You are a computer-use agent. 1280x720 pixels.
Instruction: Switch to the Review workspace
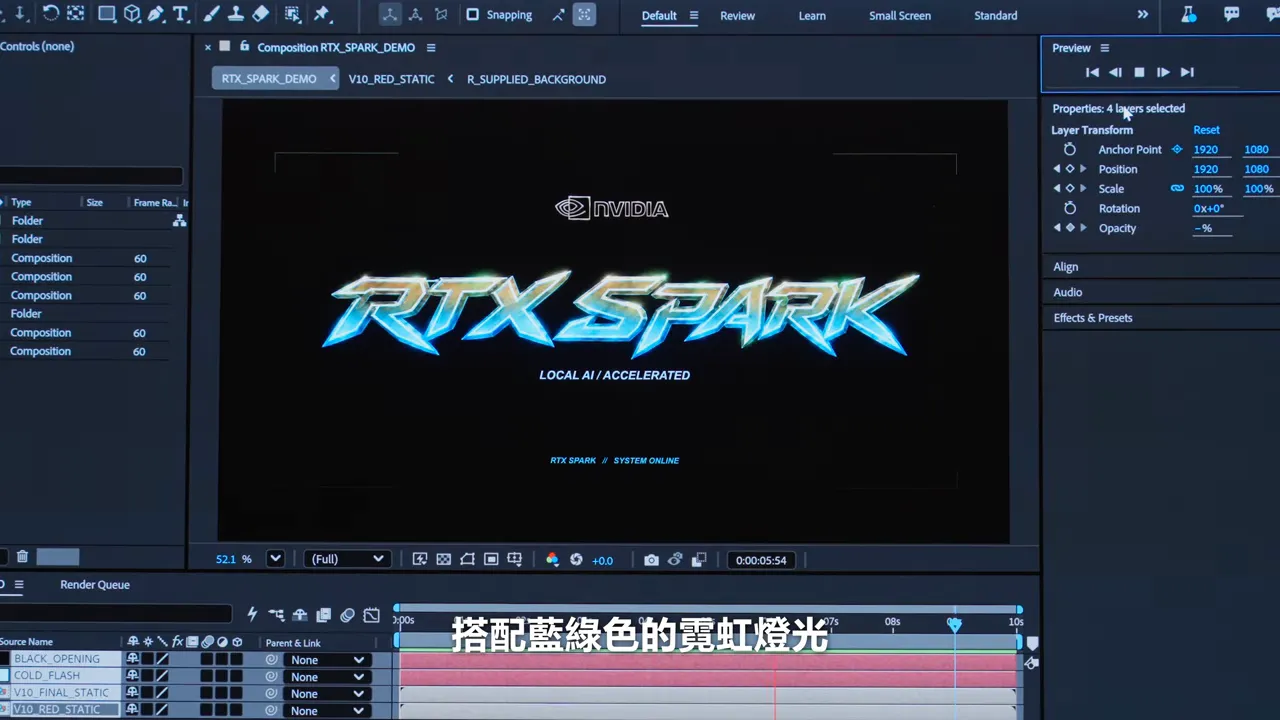click(737, 16)
